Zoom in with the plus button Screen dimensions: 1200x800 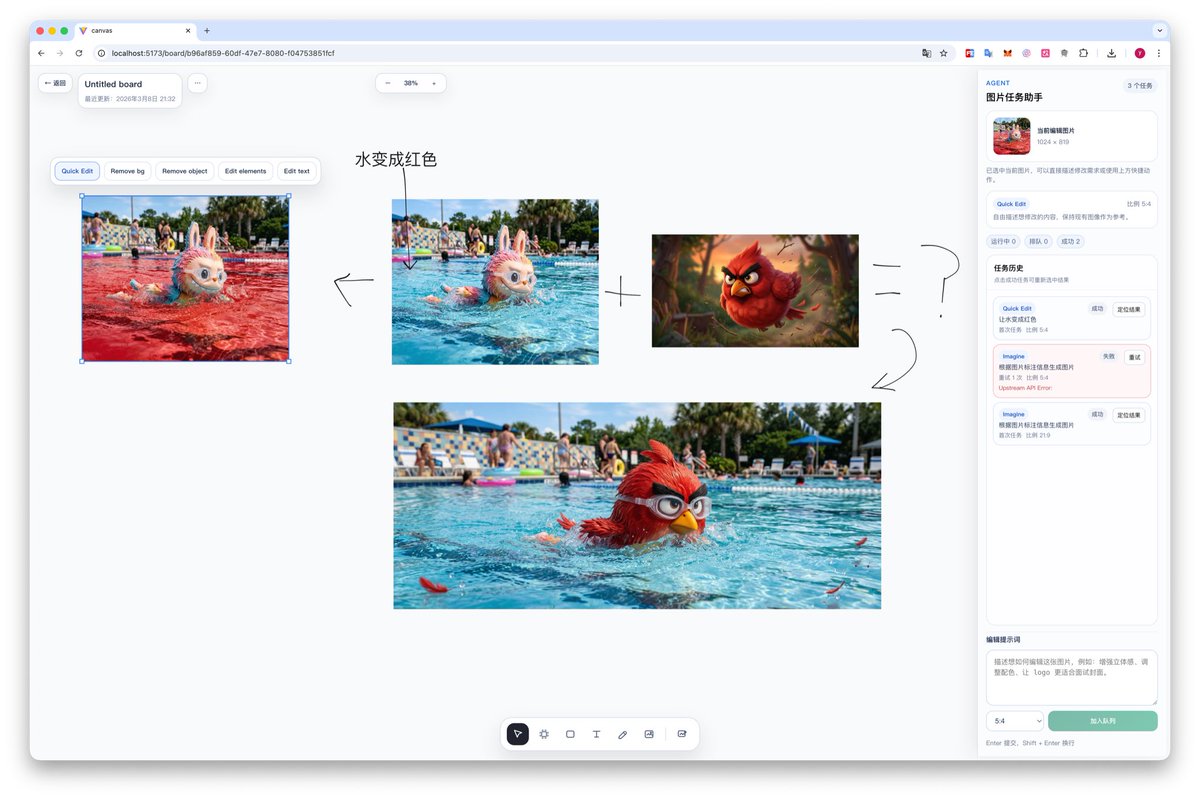[433, 83]
